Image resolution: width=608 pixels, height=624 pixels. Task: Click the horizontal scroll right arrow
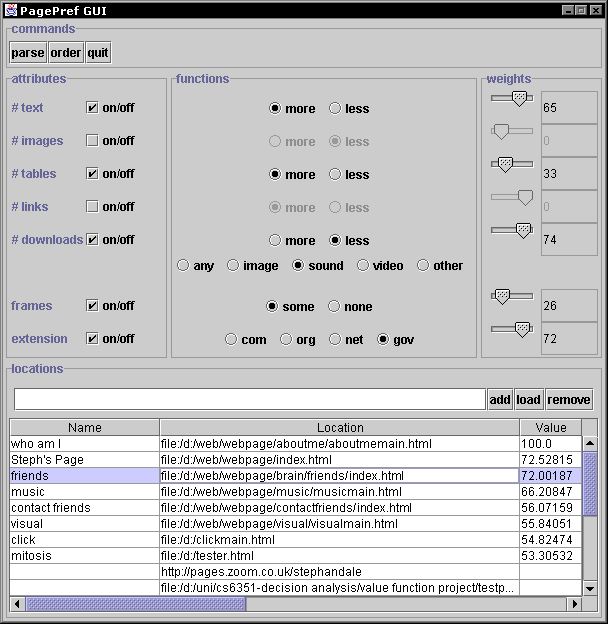pos(575,604)
